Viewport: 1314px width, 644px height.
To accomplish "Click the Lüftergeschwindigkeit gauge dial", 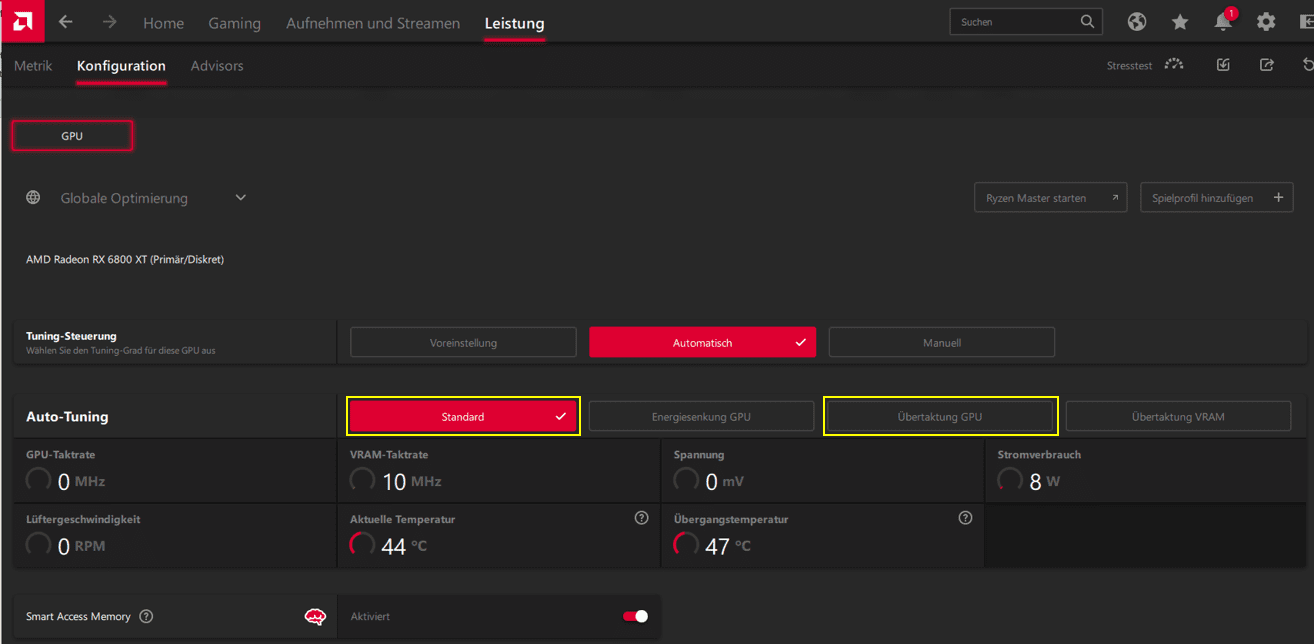I will click(x=38, y=545).
